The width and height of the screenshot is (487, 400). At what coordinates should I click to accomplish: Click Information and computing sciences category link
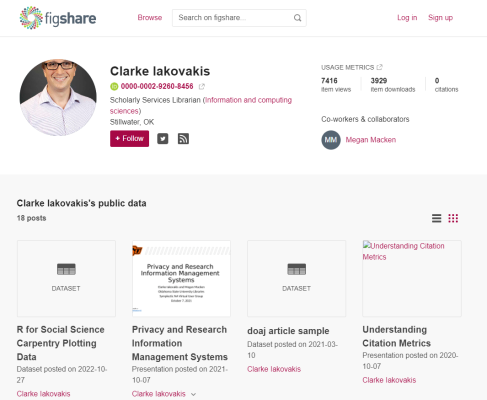tap(201, 105)
